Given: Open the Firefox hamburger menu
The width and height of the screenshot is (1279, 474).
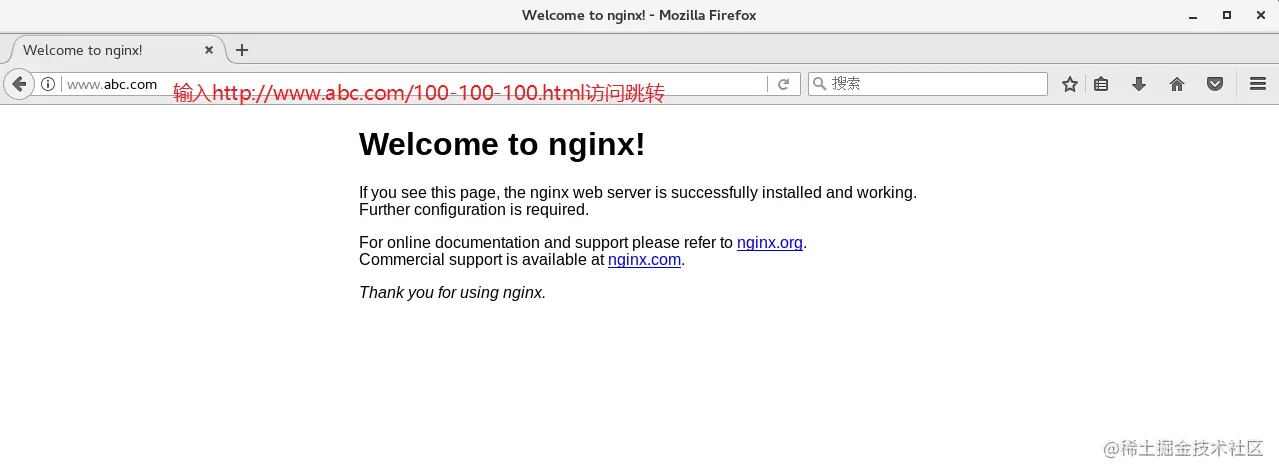Looking at the screenshot, I should point(1258,84).
